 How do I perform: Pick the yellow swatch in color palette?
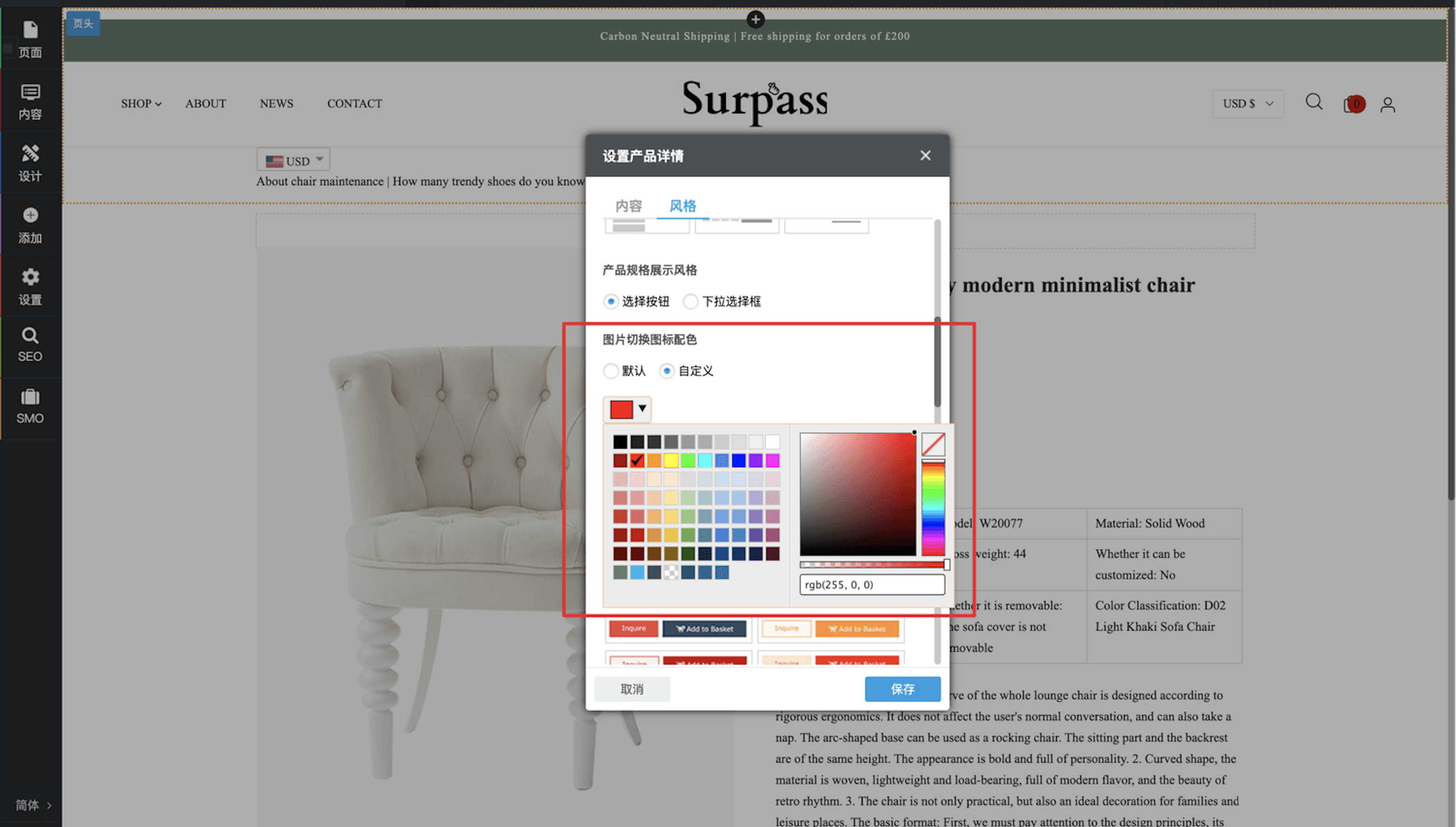671,461
